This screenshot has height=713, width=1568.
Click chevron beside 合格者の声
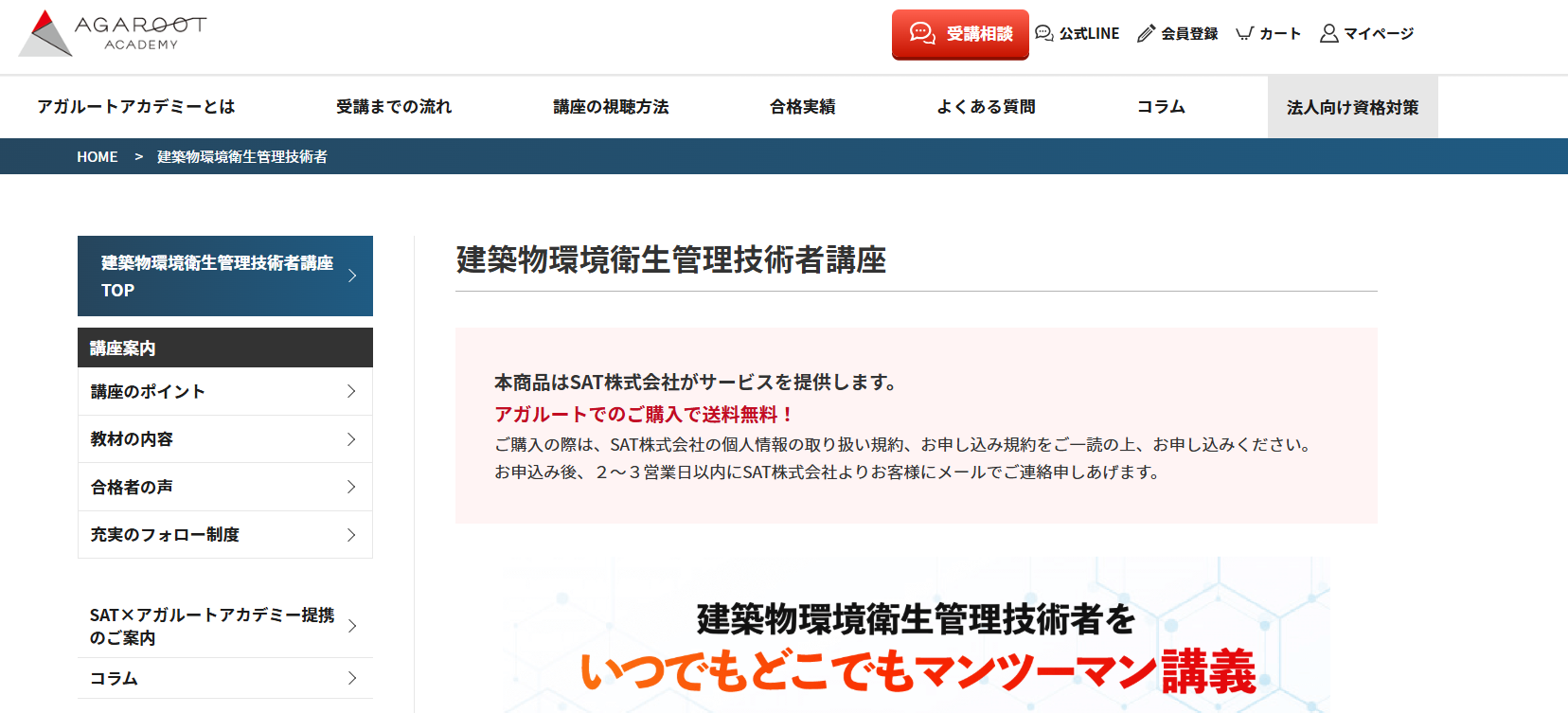[351, 487]
